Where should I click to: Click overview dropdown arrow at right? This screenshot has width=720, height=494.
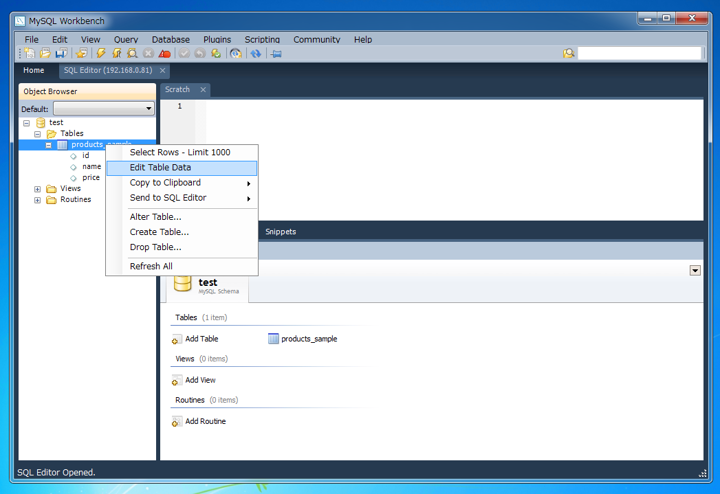coord(695,270)
